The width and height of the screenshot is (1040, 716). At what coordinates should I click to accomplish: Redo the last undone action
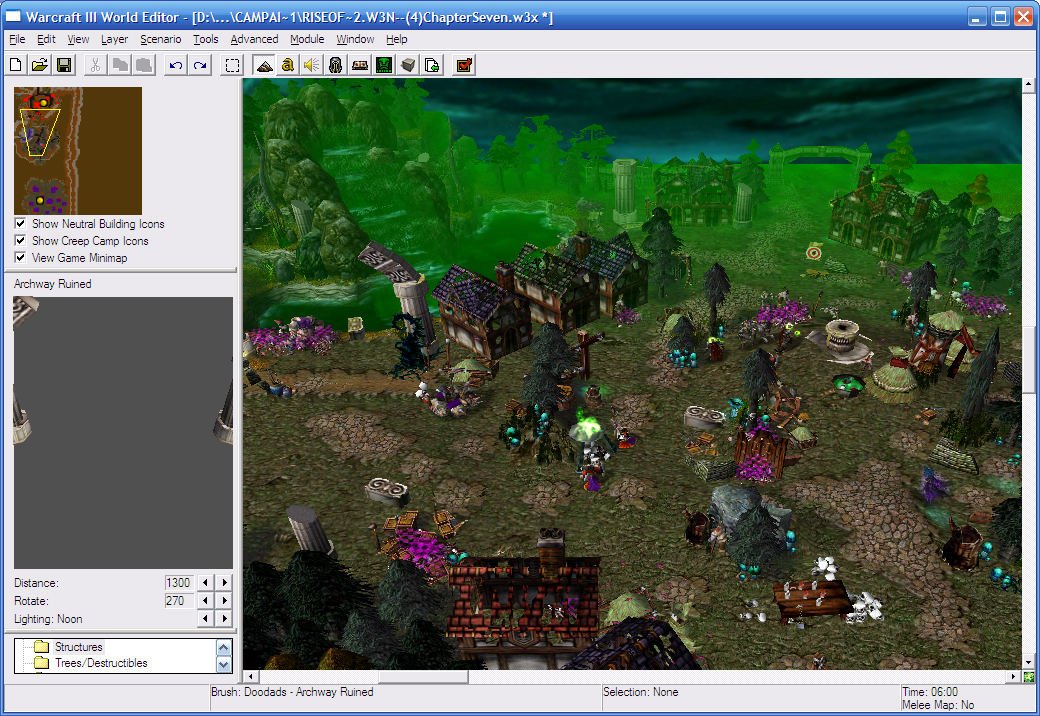[200, 65]
